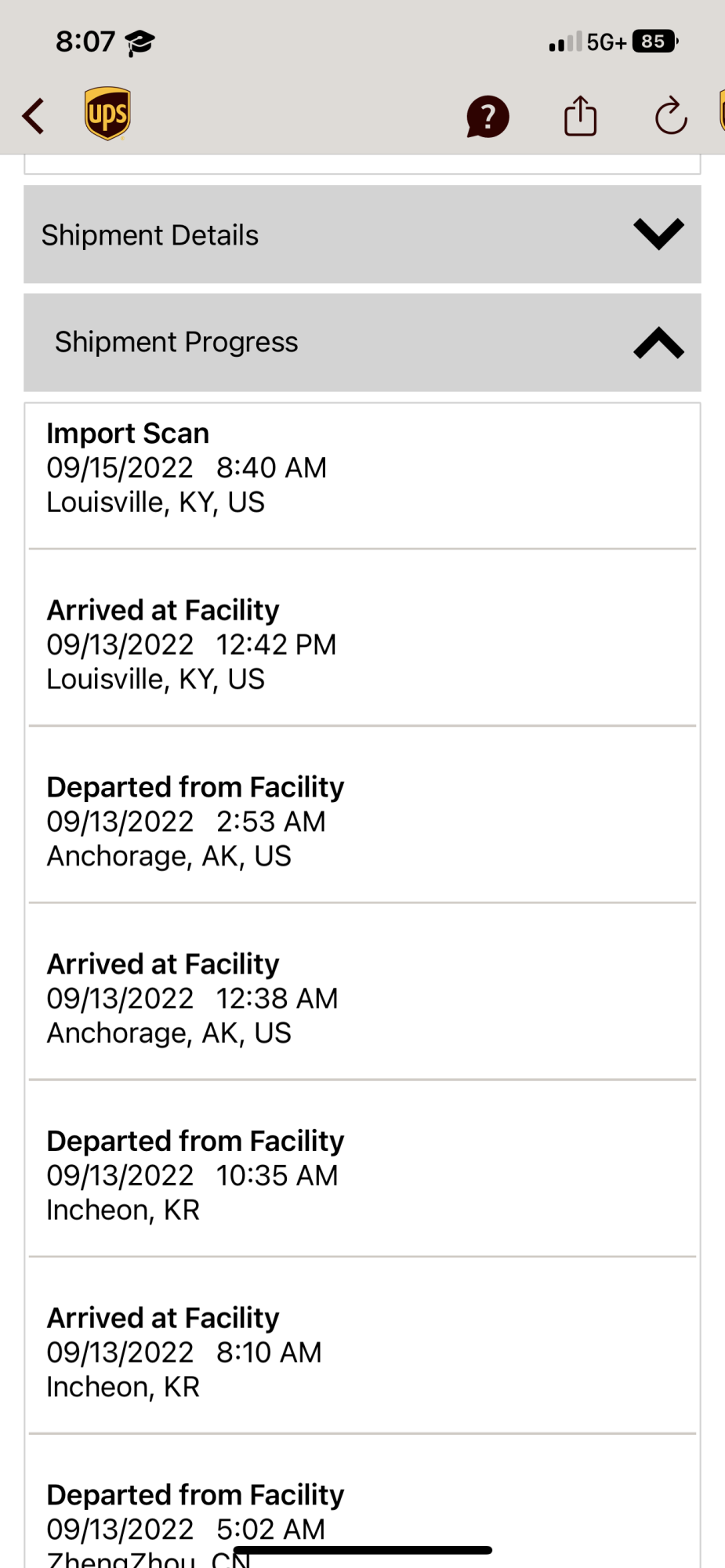Tap the home indicator bar at bottom
725x1568 pixels.
362,1550
